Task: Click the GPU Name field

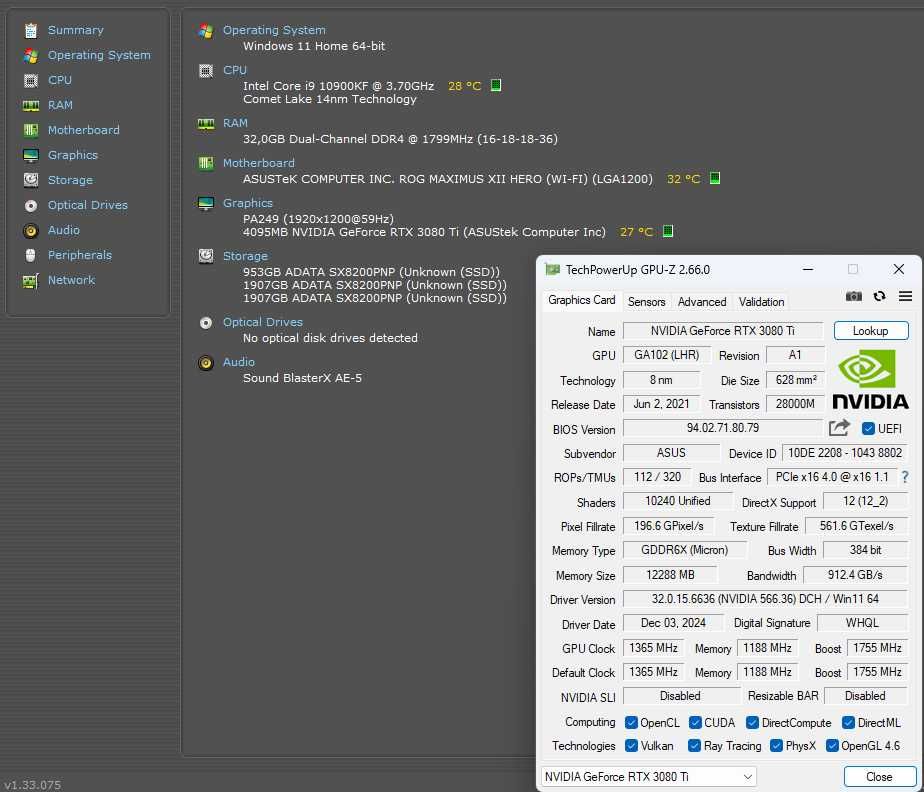Action: tap(722, 331)
